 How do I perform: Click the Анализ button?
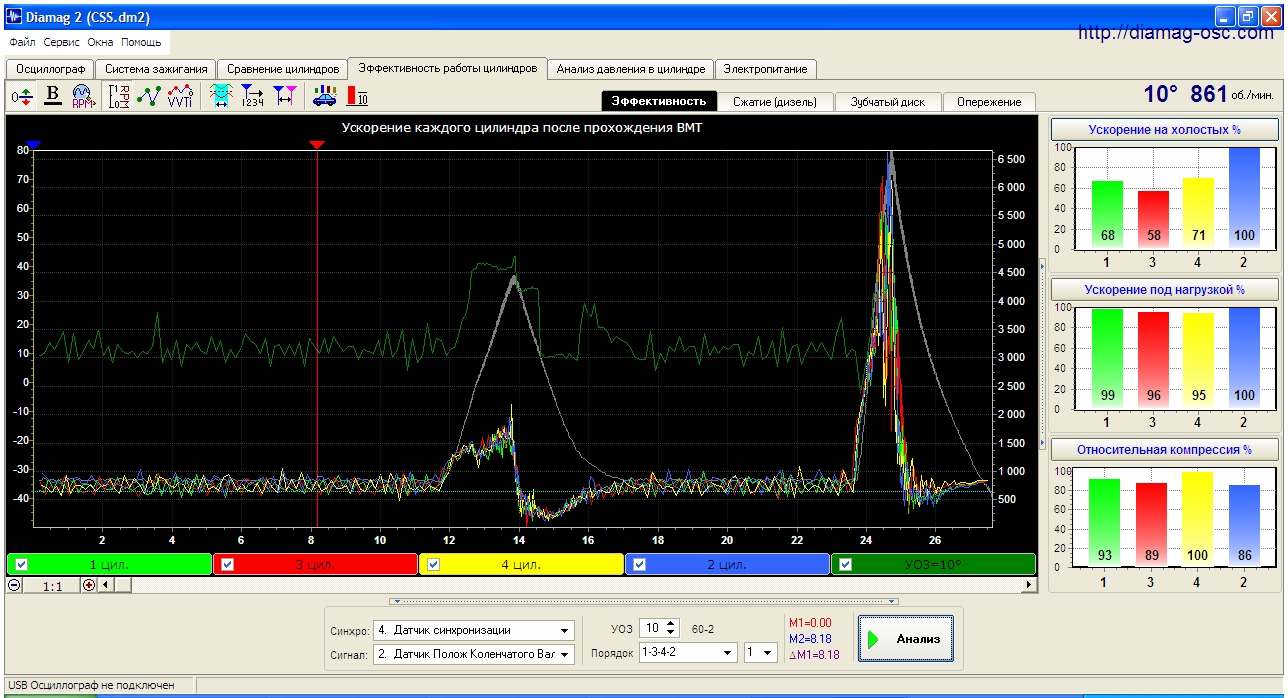click(904, 639)
